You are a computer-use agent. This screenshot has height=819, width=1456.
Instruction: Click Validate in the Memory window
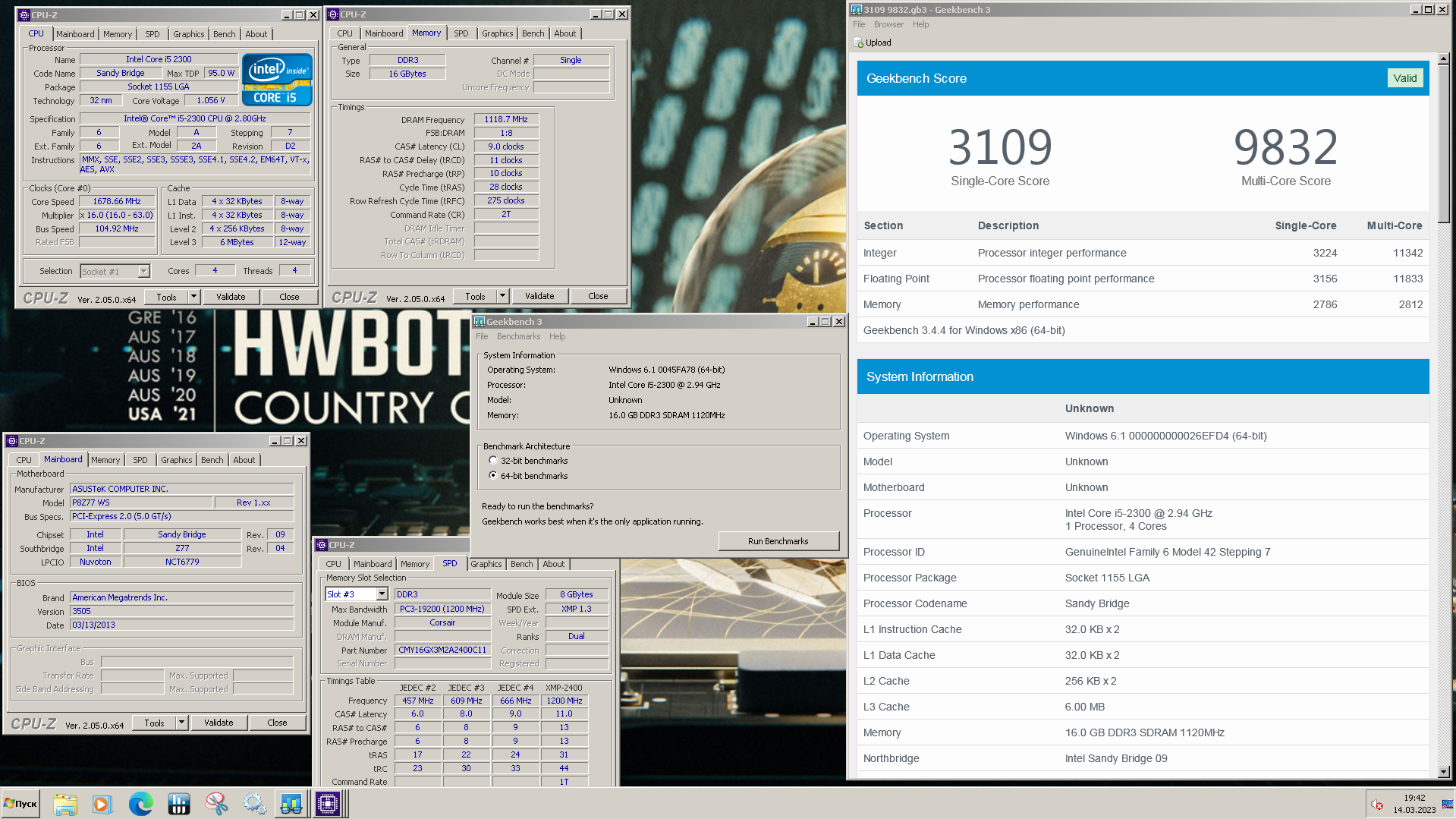(539, 296)
